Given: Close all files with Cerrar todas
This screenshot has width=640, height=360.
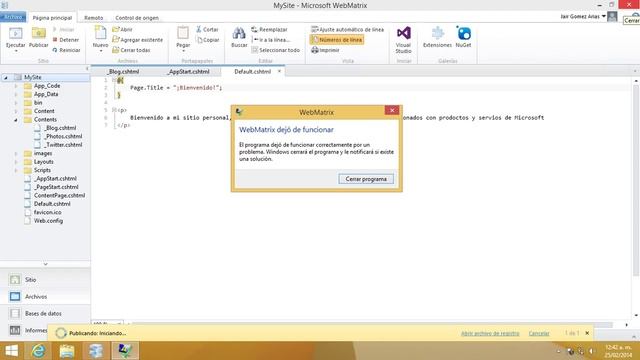Looking at the screenshot, I should 131,50.
